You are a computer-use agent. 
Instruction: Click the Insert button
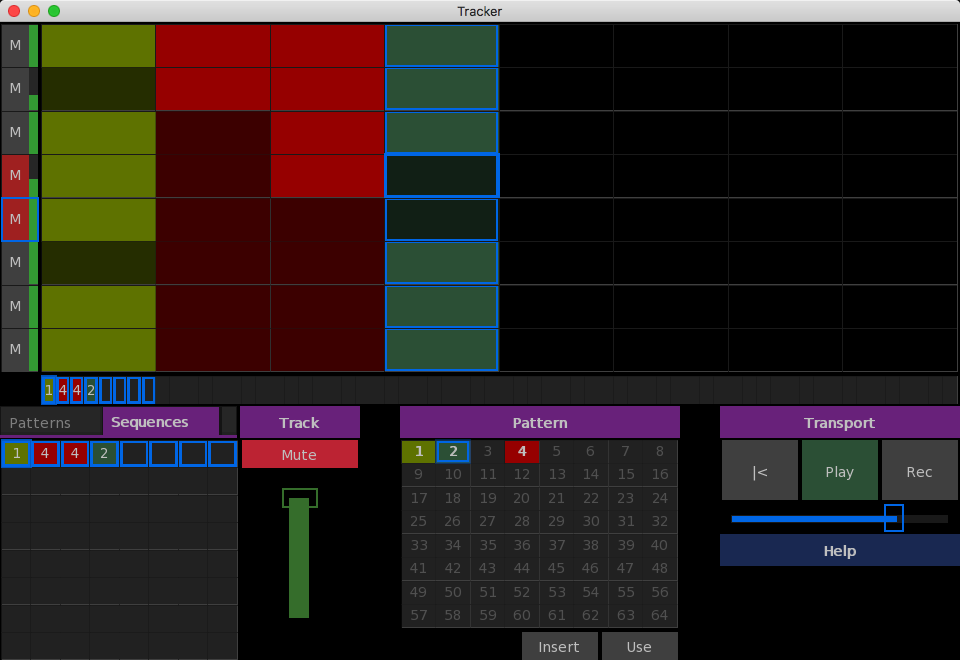pyautogui.click(x=559, y=646)
